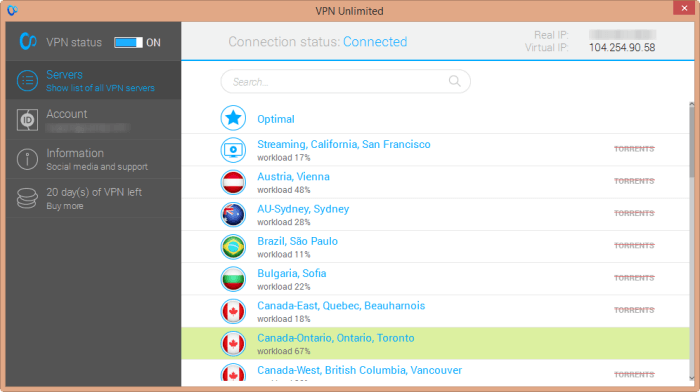Click the Australia flag icon
This screenshot has width=700, height=392.
click(x=233, y=214)
